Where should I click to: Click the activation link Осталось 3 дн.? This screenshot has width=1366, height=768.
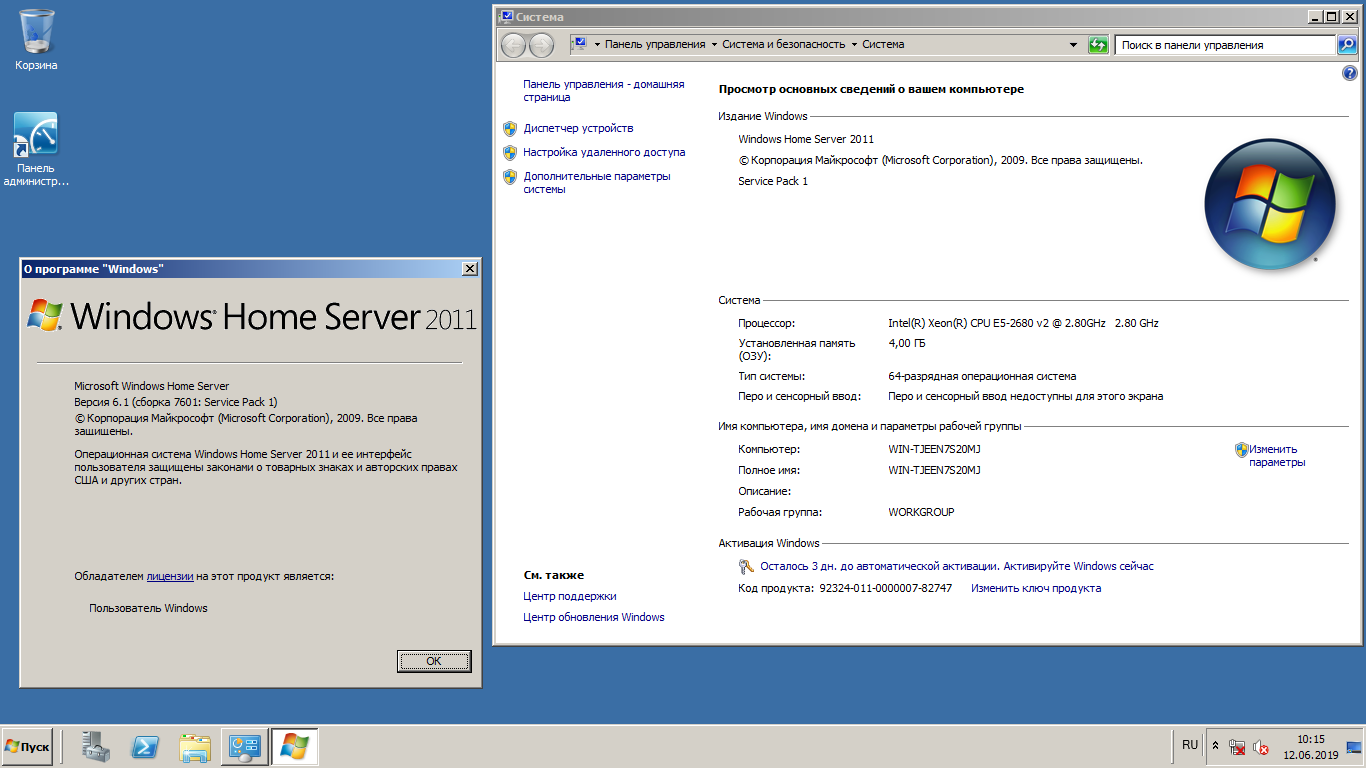957,566
